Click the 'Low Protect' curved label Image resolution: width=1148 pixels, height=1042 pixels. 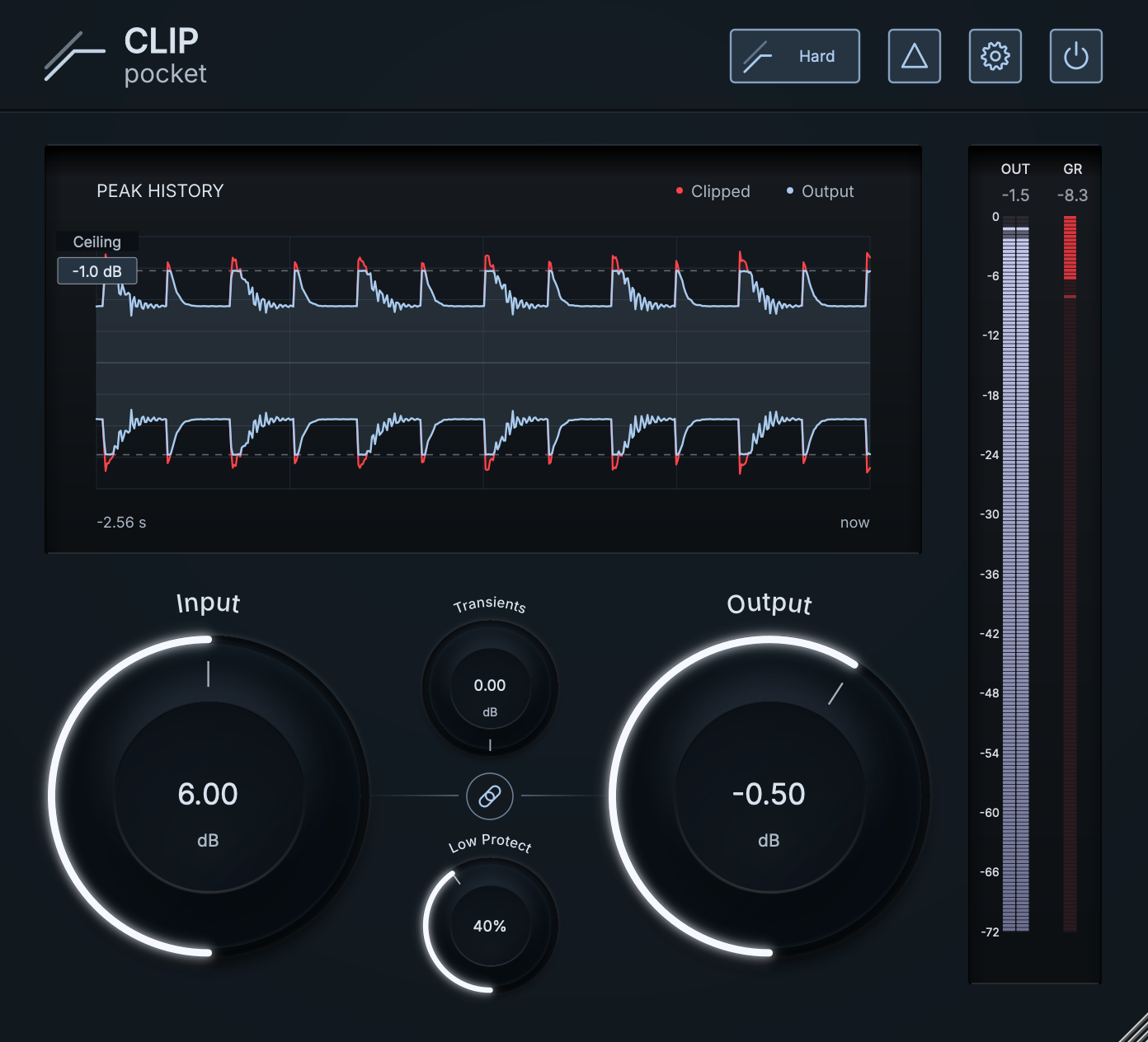point(490,843)
